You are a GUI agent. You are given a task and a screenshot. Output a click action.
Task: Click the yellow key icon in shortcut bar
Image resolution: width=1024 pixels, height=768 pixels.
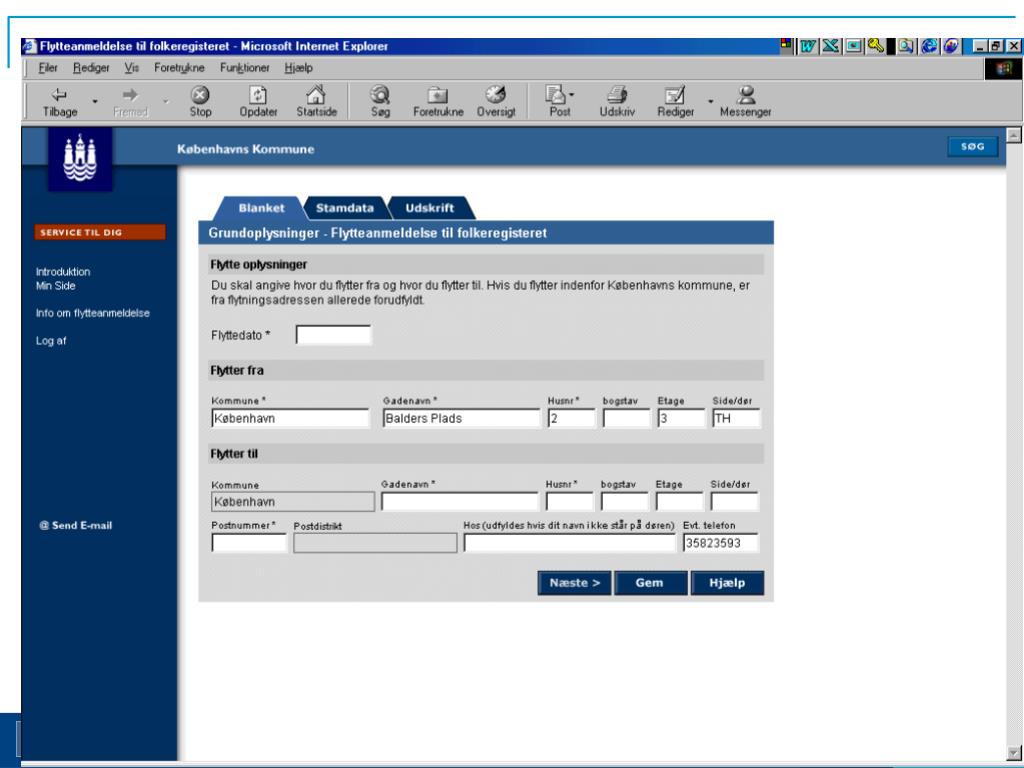[x=875, y=46]
